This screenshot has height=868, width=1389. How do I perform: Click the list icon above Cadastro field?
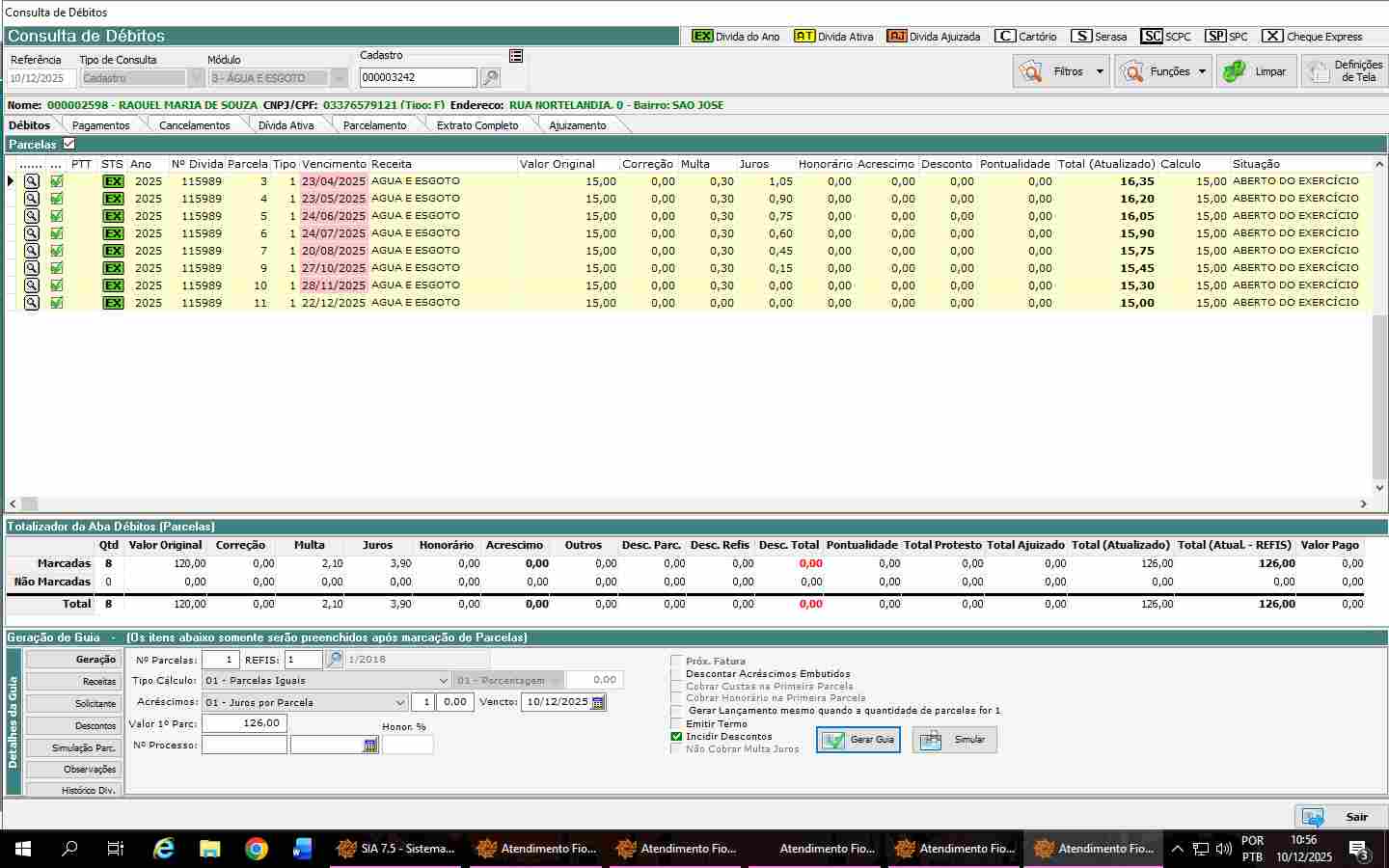tap(516, 56)
